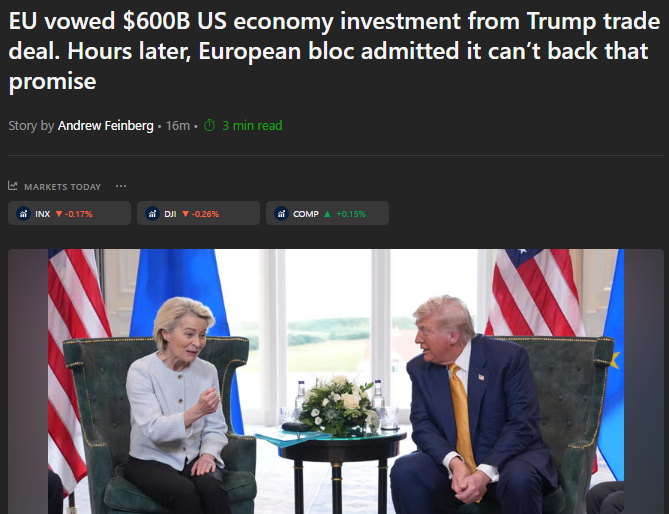Click the Markets Today label
Image resolution: width=669 pixels, height=514 pixels.
point(62,187)
